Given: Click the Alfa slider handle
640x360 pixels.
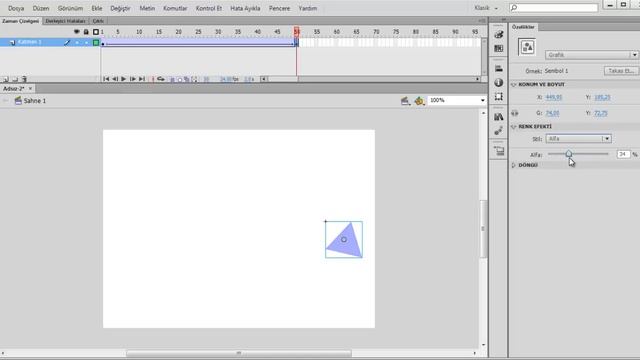Looking at the screenshot, I should 569,153.
